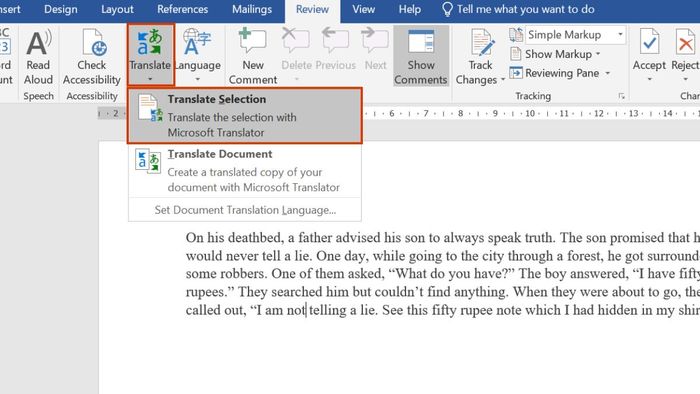Switch to the References tab

tap(182, 9)
